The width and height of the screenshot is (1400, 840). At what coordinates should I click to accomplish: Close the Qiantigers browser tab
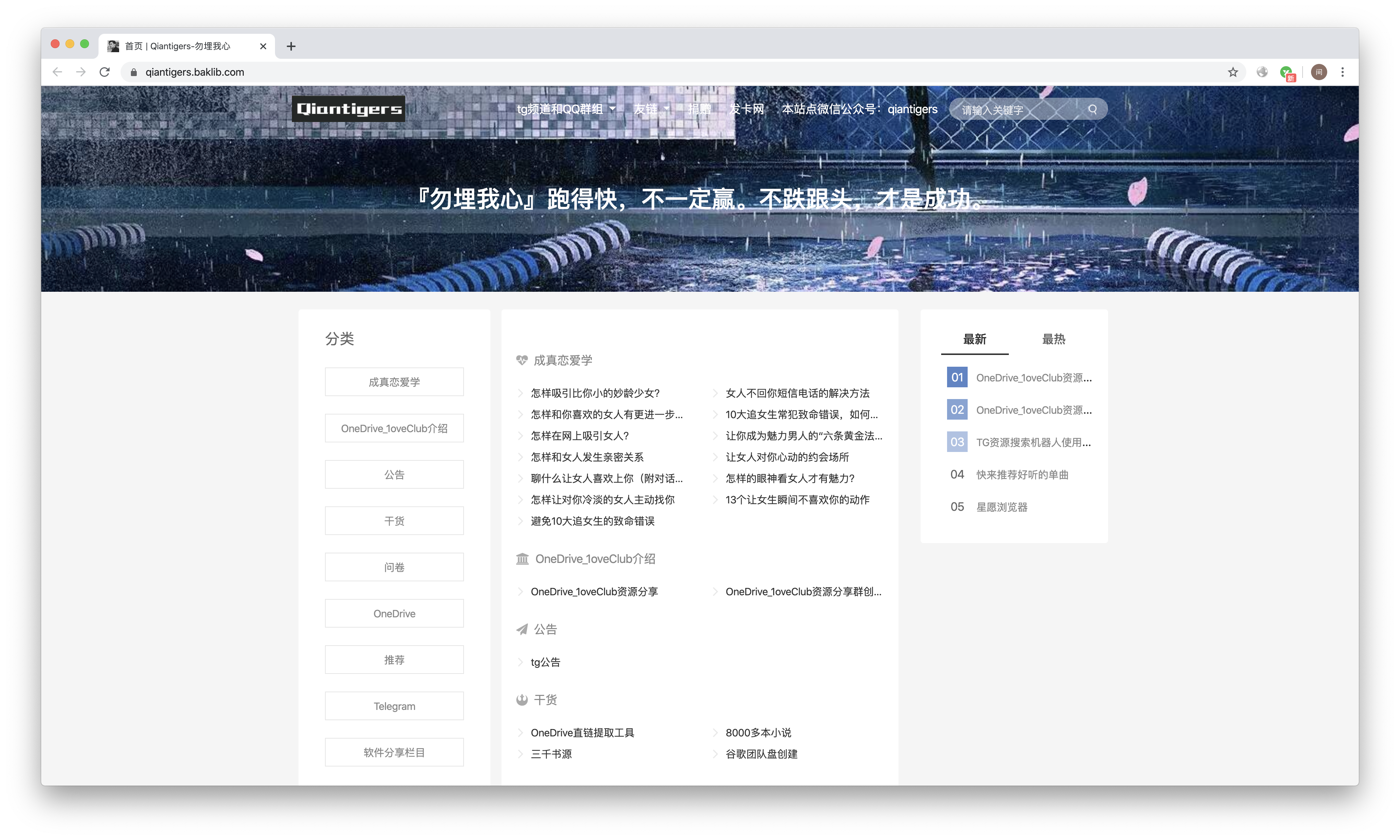pyautogui.click(x=263, y=46)
